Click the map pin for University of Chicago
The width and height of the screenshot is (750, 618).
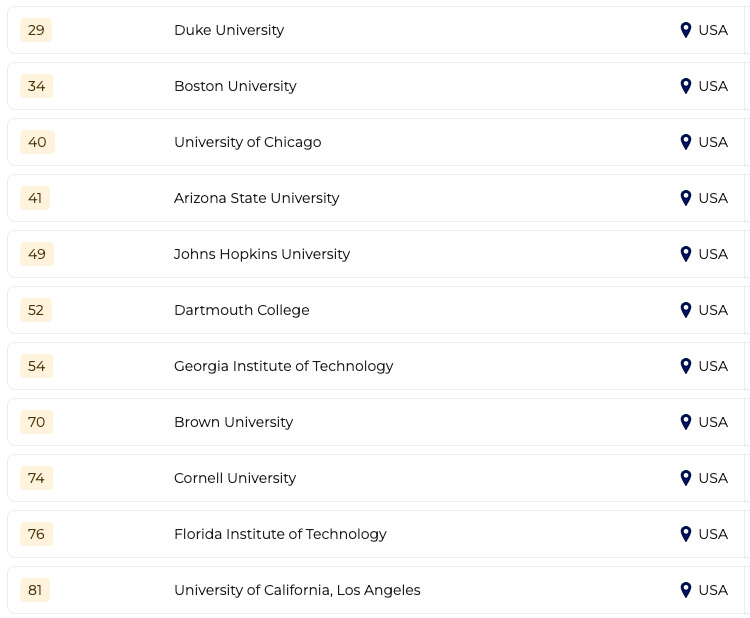(685, 142)
